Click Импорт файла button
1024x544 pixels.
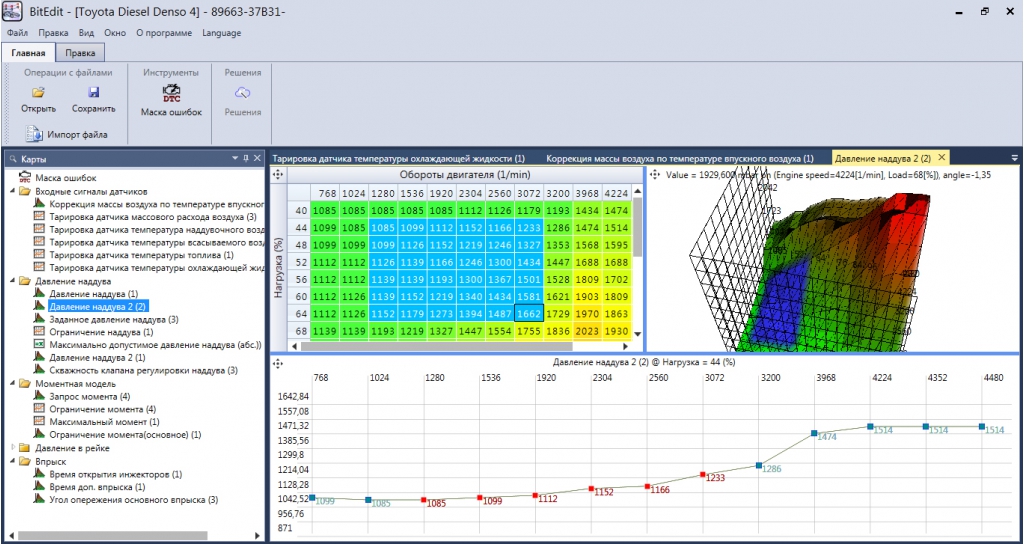[x=67, y=135]
